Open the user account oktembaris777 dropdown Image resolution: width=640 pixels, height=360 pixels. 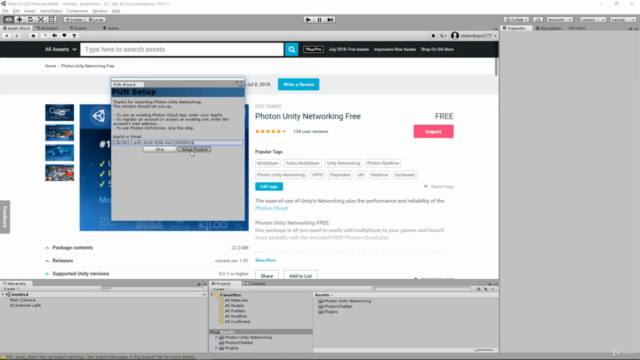point(474,36)
